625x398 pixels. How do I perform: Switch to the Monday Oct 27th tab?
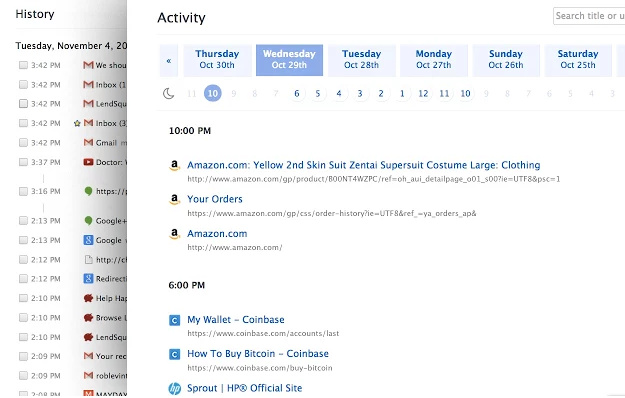[434, 61]
